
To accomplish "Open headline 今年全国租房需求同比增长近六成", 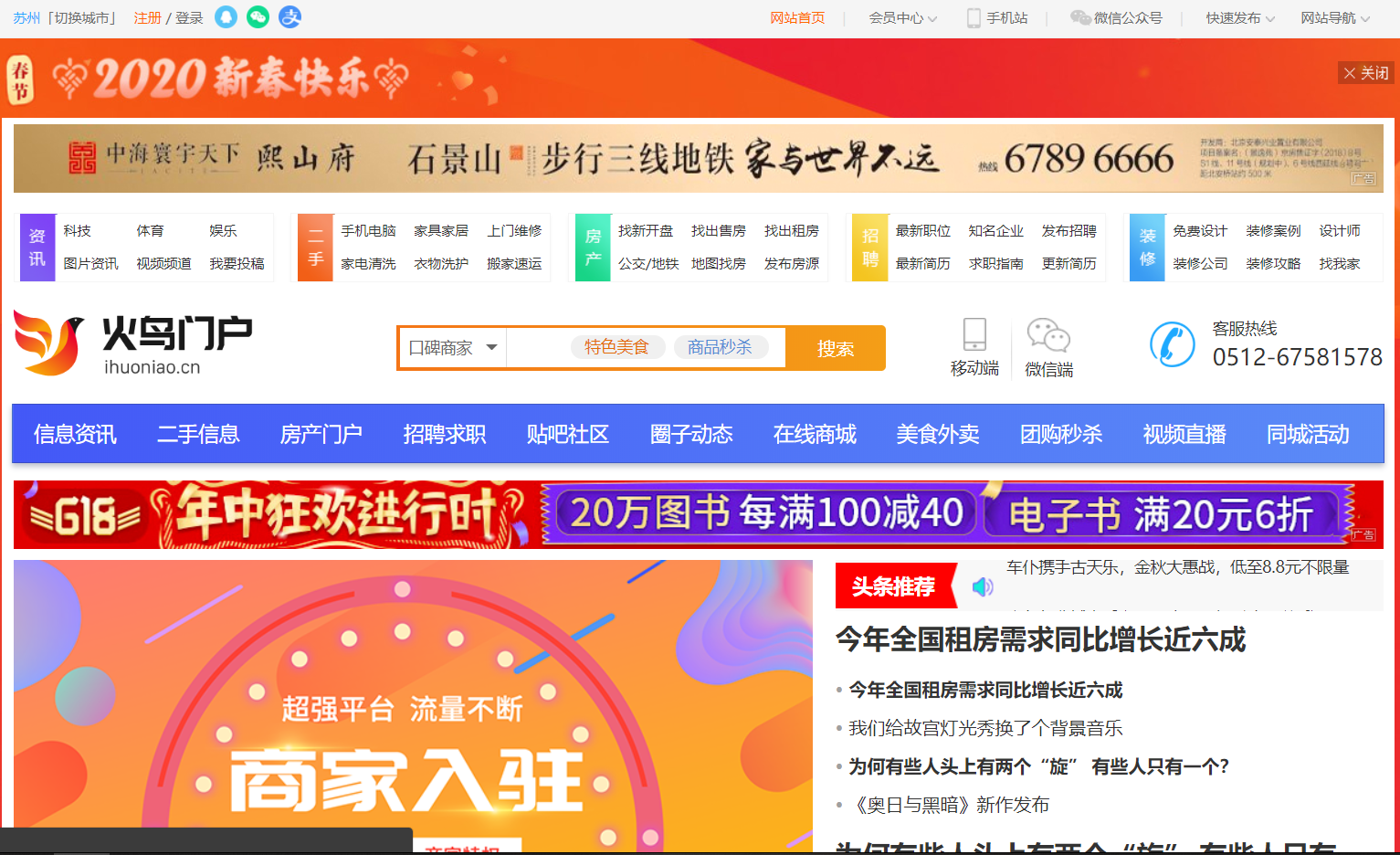I will (x=1040, y=639).
